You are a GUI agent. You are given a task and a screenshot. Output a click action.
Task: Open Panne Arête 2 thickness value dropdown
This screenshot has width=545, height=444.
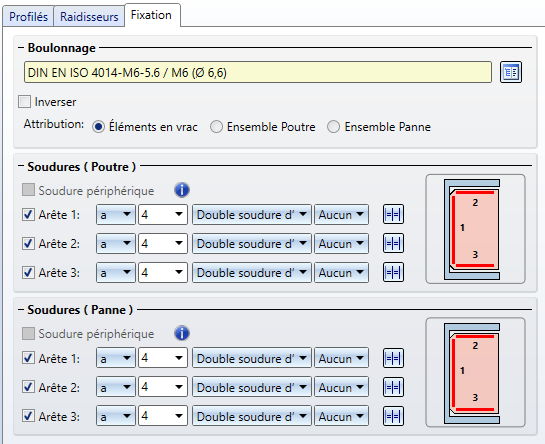click(x=163, y=387)
